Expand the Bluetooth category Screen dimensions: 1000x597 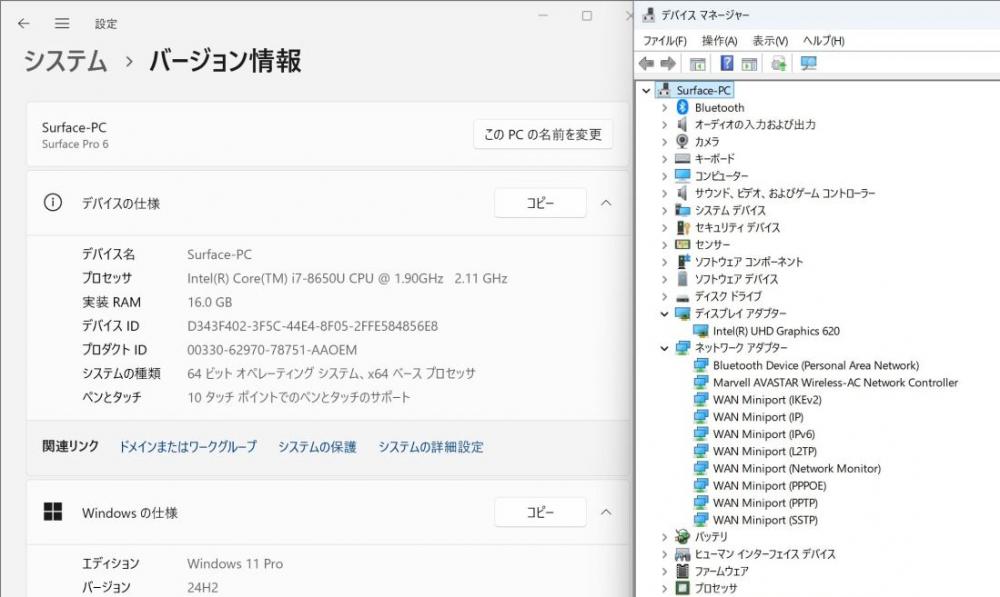(665, 108)
